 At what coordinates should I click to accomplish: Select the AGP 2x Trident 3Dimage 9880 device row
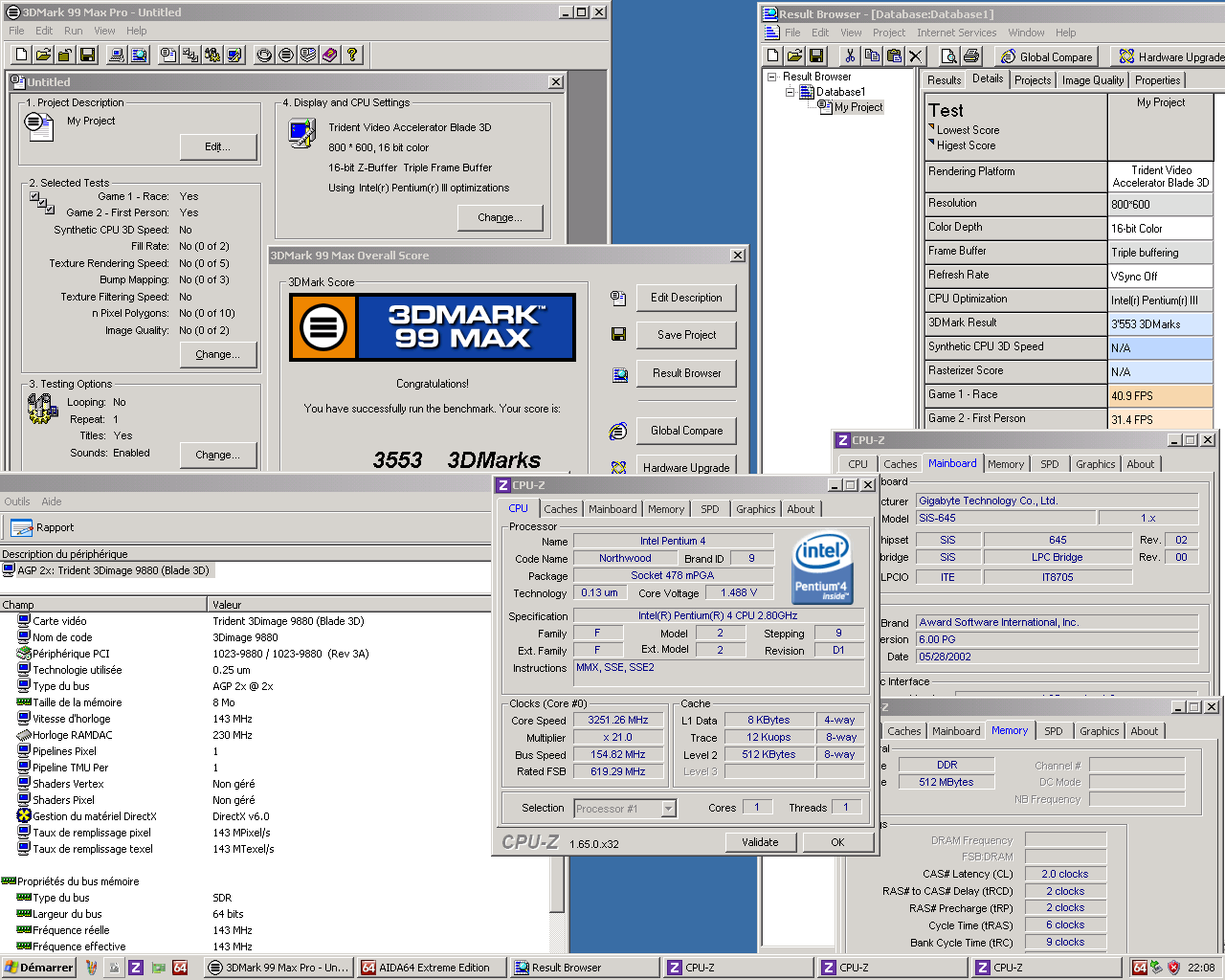(106, 570)
